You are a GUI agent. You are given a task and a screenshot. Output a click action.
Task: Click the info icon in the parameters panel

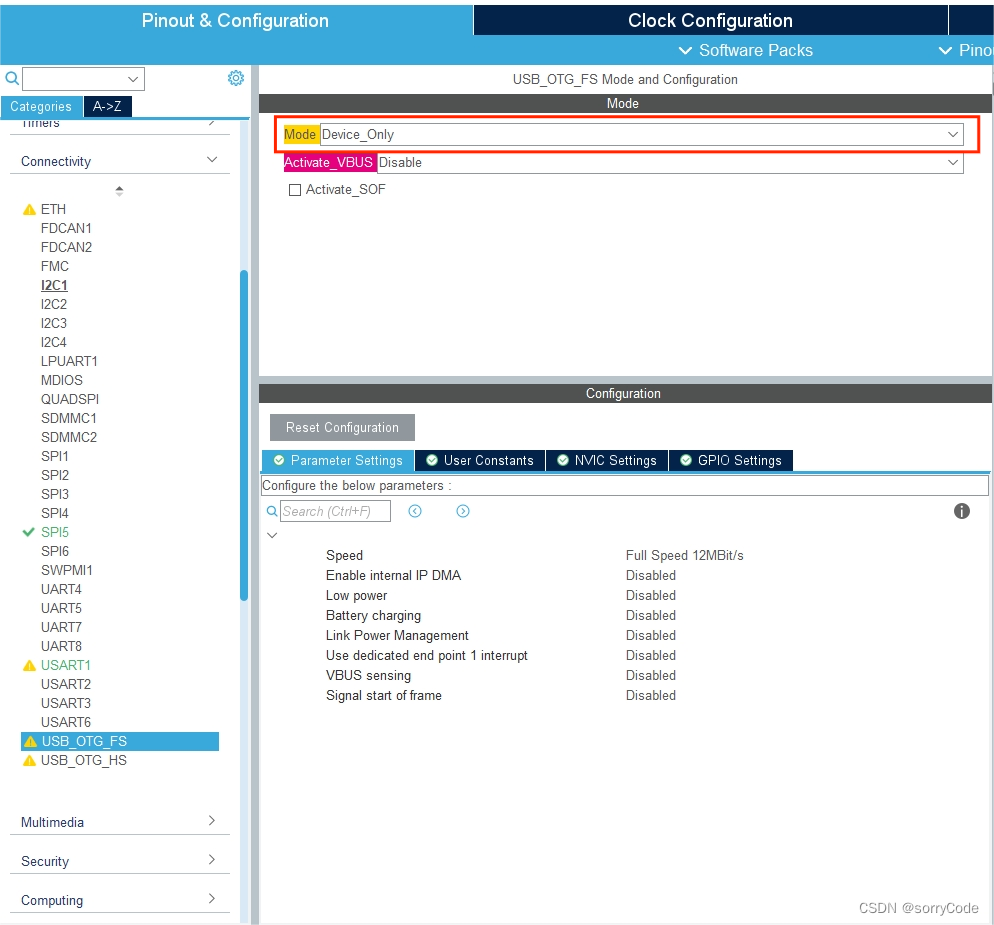(x=962, y=511)
